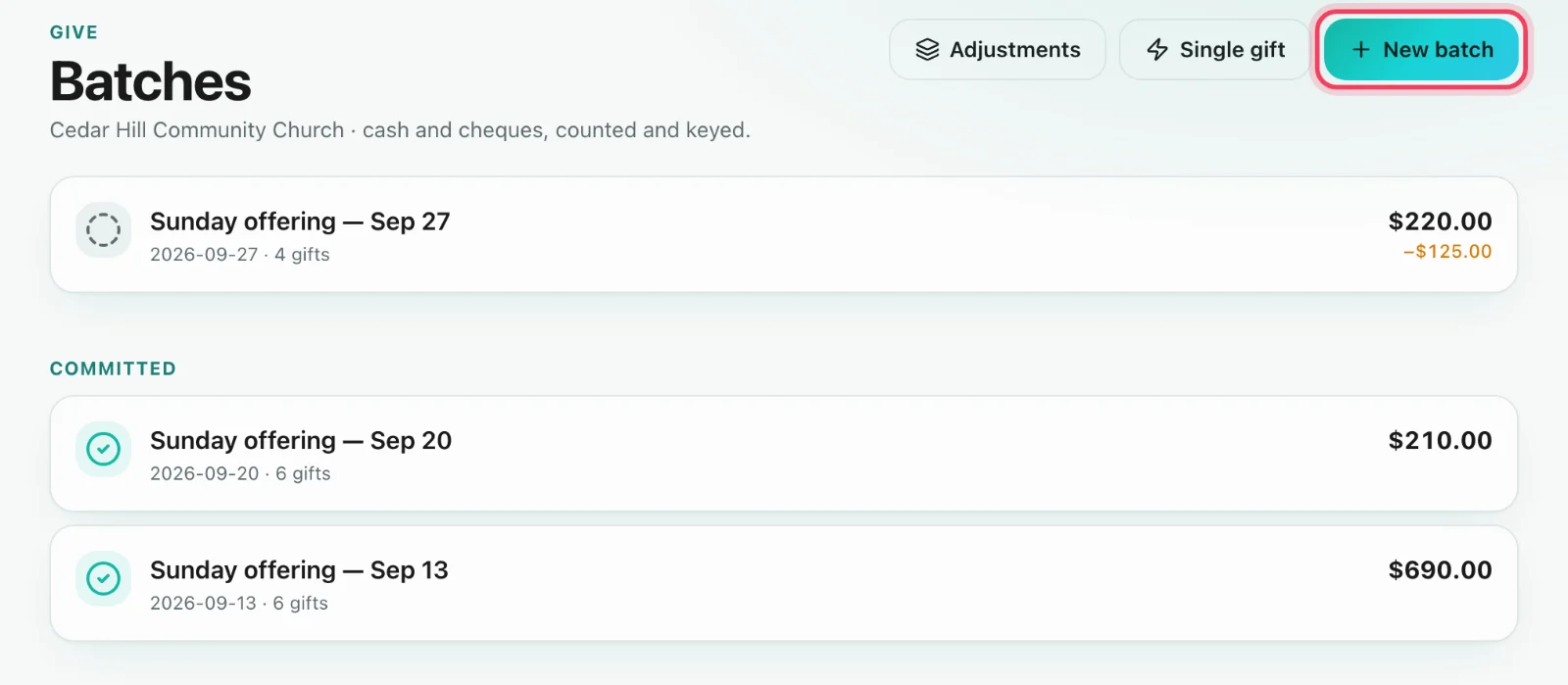Click the Sep 13 committed checkmark icon
Screen dimensions: 1568x685
click(103, 578)
